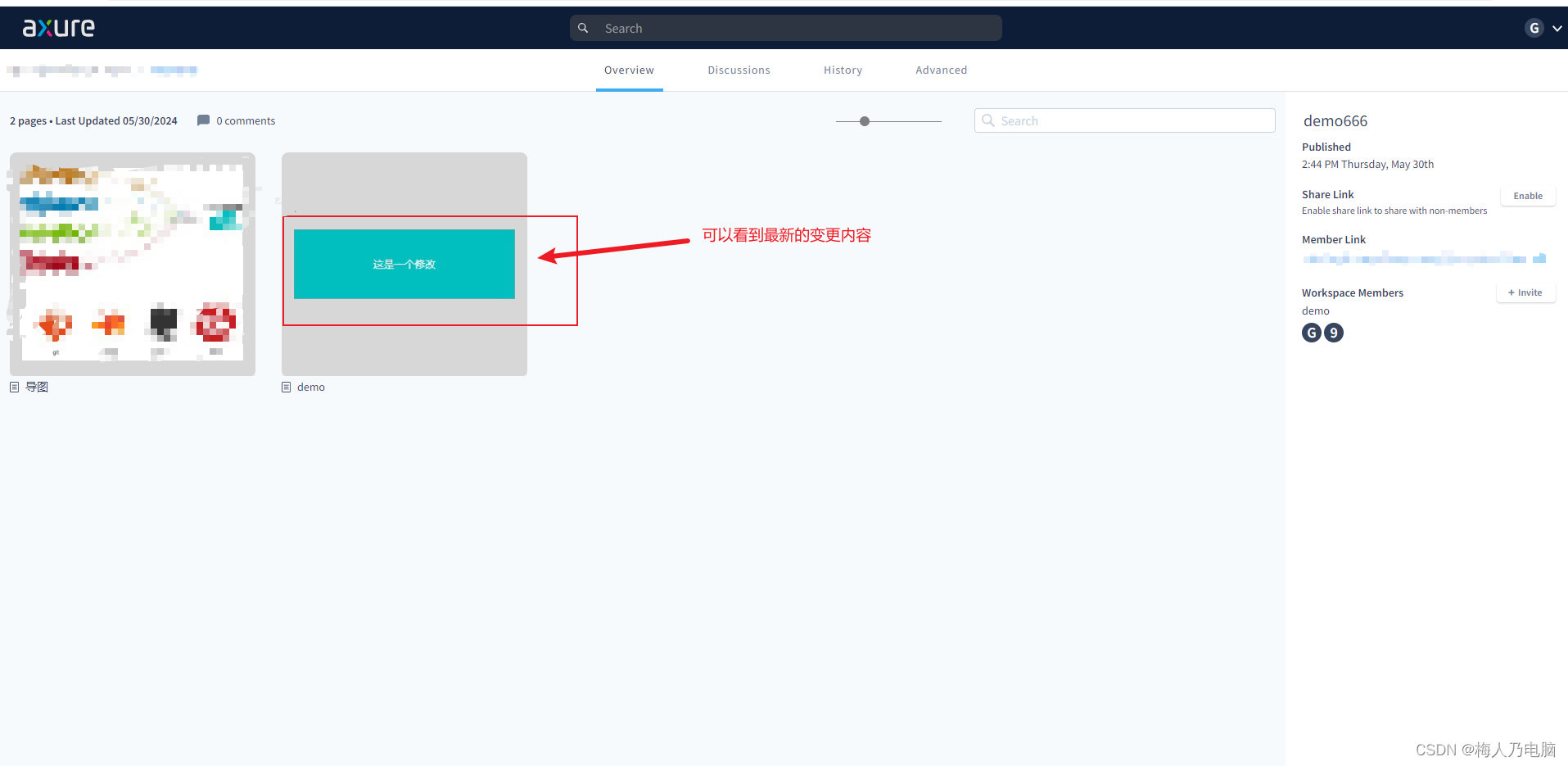Image resolution: width=1568 pixels, height=766 pixels.
Task: Open the History tab
Action: click(x=843, y=70)
